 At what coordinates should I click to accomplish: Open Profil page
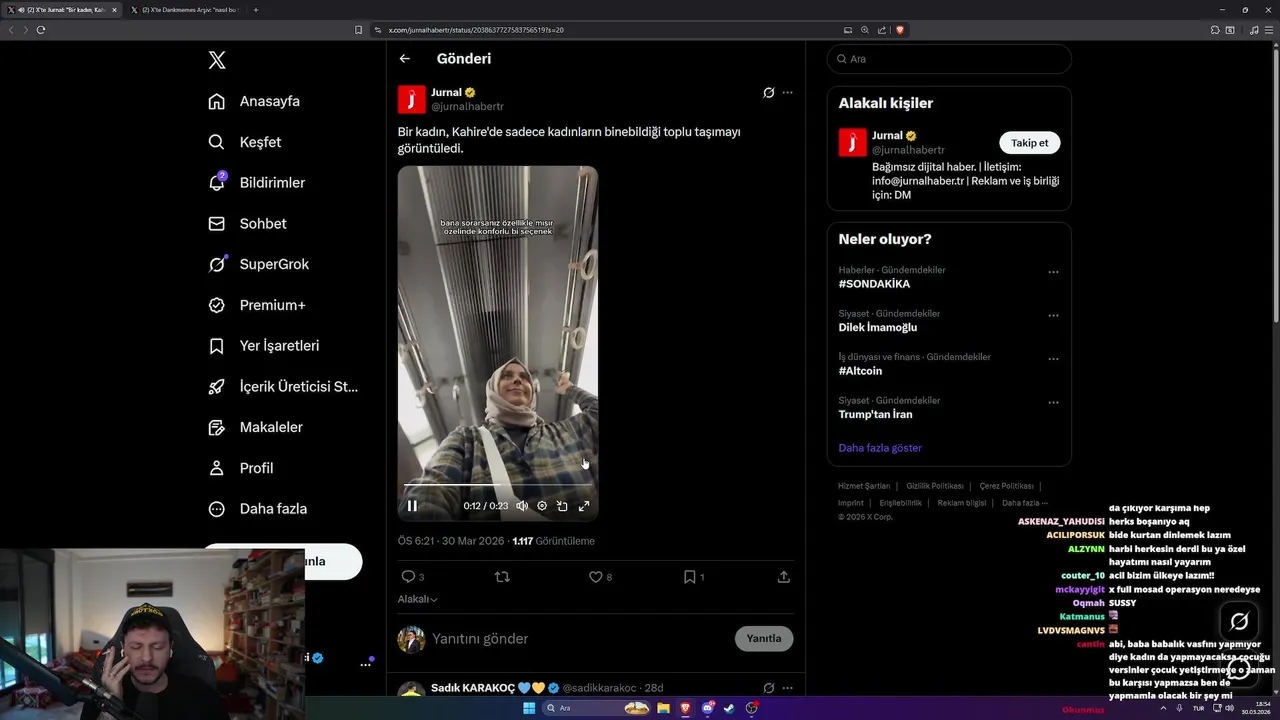(240, 468)
